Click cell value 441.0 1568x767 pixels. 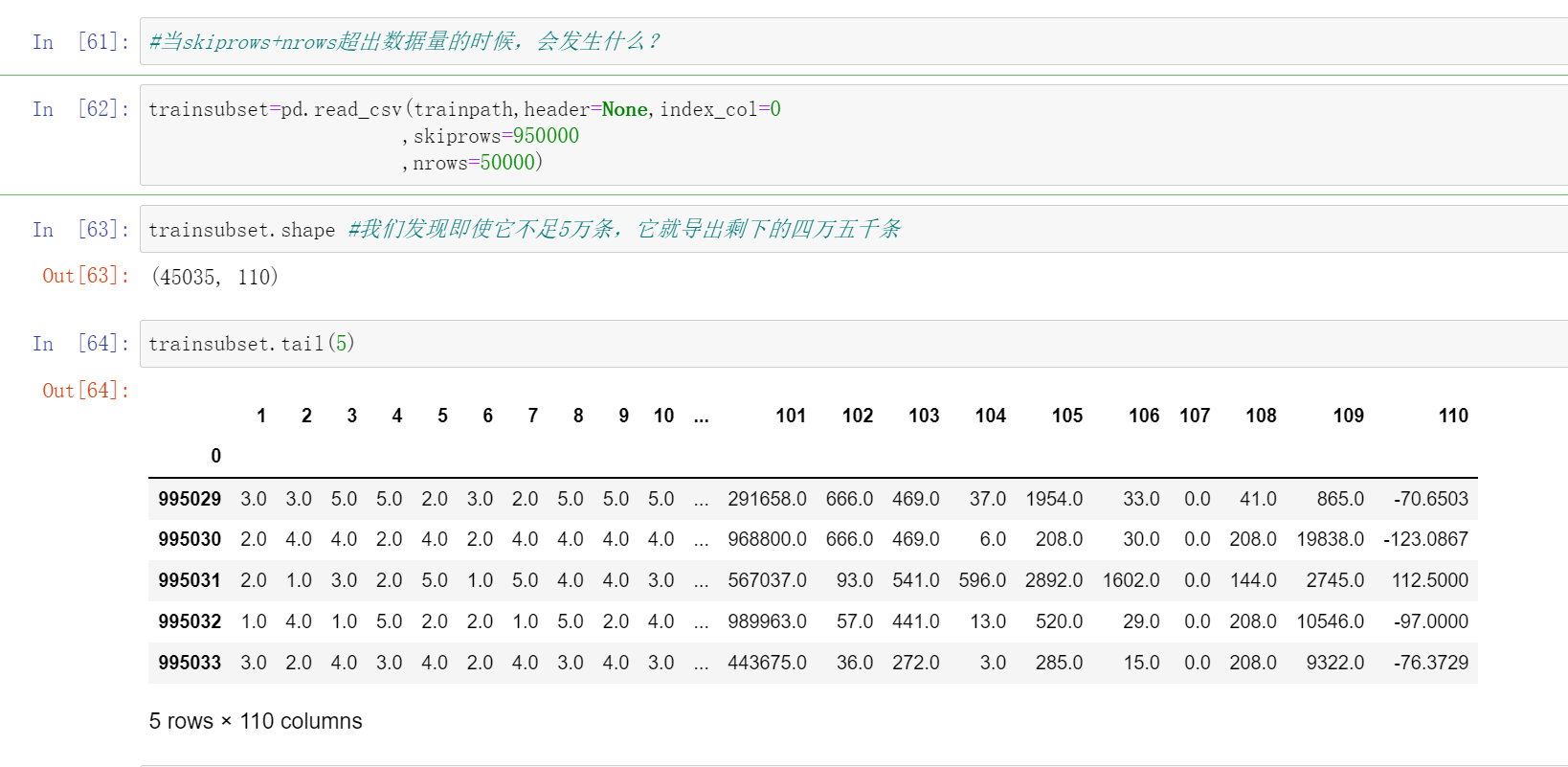point(916,621)
